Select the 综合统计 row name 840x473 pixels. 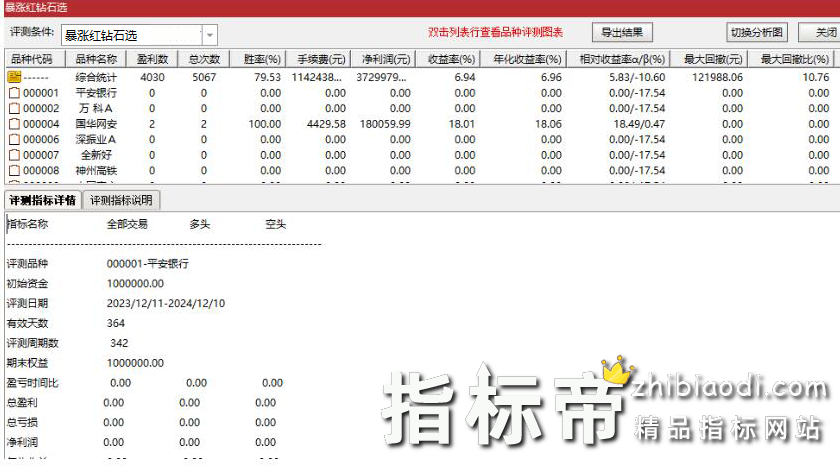pos(96,77)
